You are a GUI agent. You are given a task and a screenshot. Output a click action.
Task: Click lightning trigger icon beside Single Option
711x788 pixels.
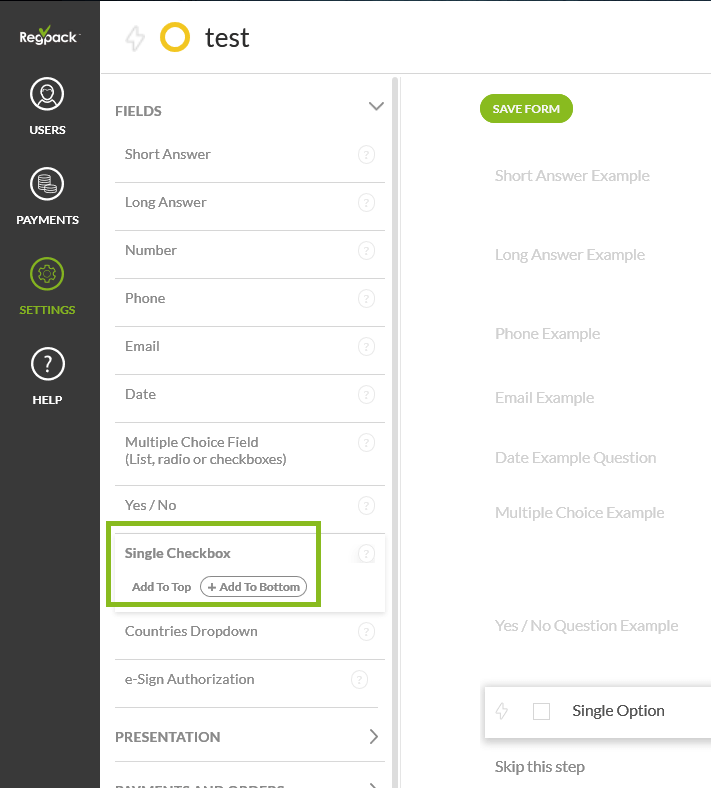[502, 711]
